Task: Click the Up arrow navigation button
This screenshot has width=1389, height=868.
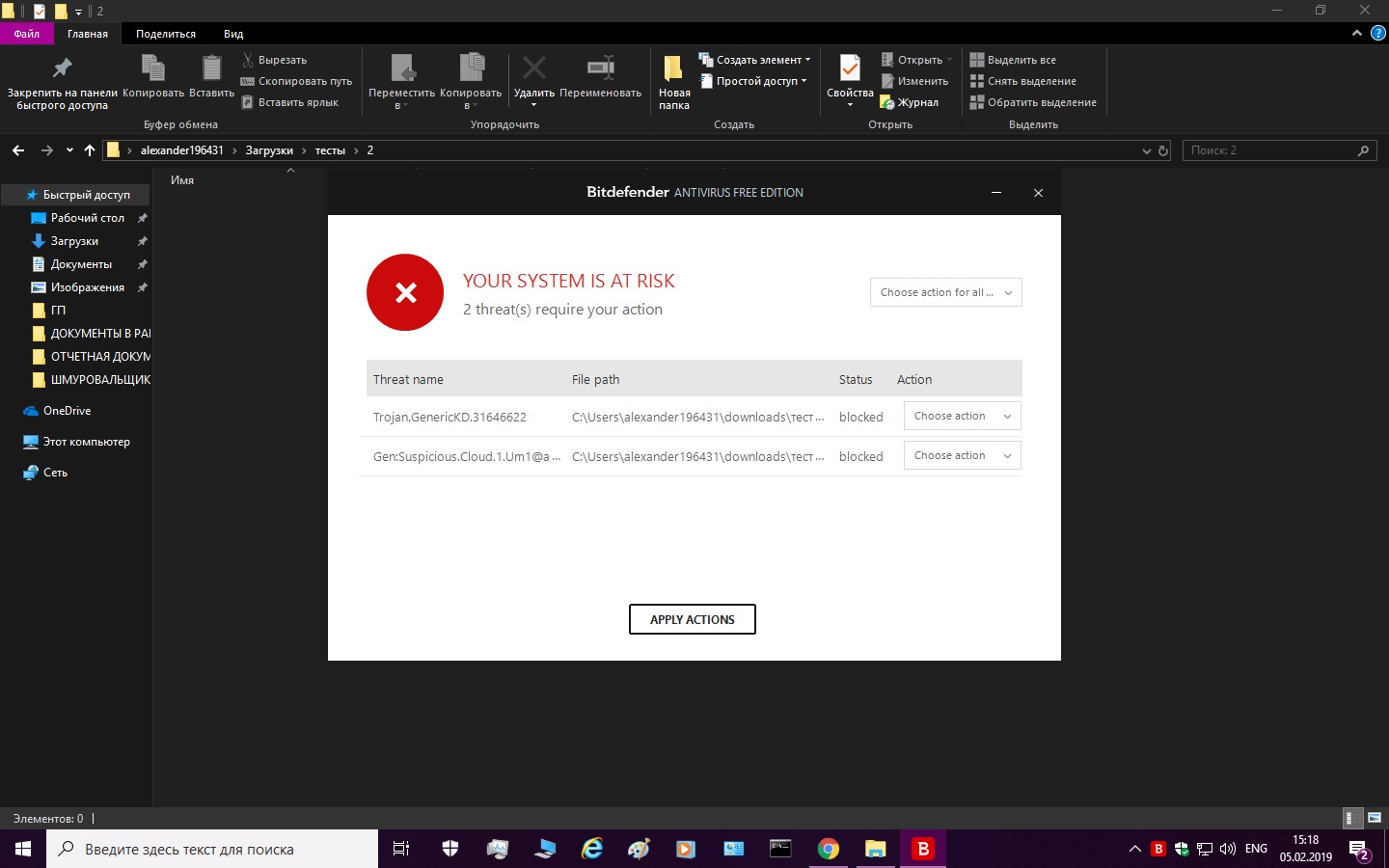Action: [90, 150]
